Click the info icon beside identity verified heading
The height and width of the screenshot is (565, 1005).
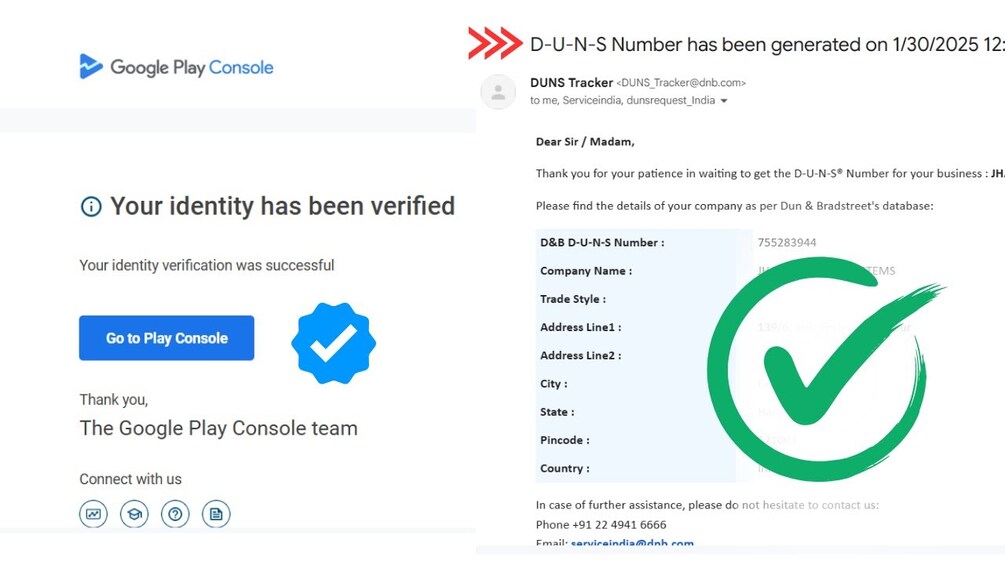[91, 207]
